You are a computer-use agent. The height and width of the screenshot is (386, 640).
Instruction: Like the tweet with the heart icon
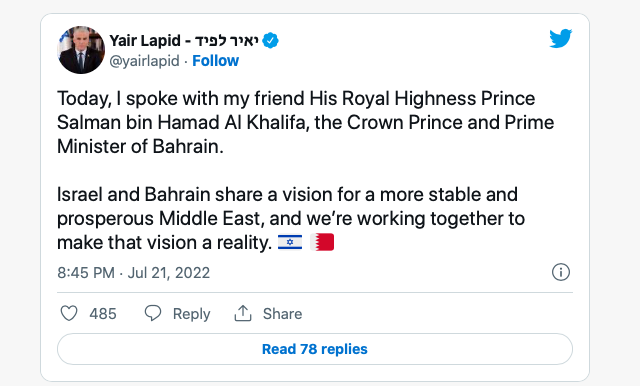[69, 313]
